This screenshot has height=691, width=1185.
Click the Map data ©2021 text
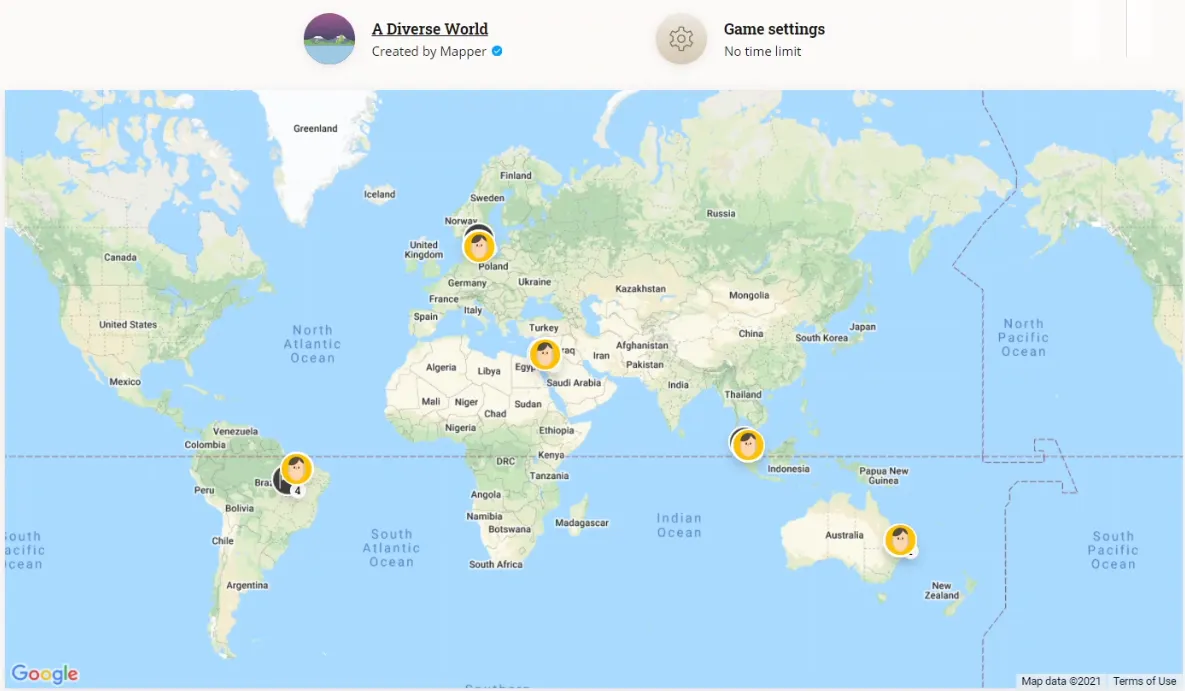pos(1060,681)
